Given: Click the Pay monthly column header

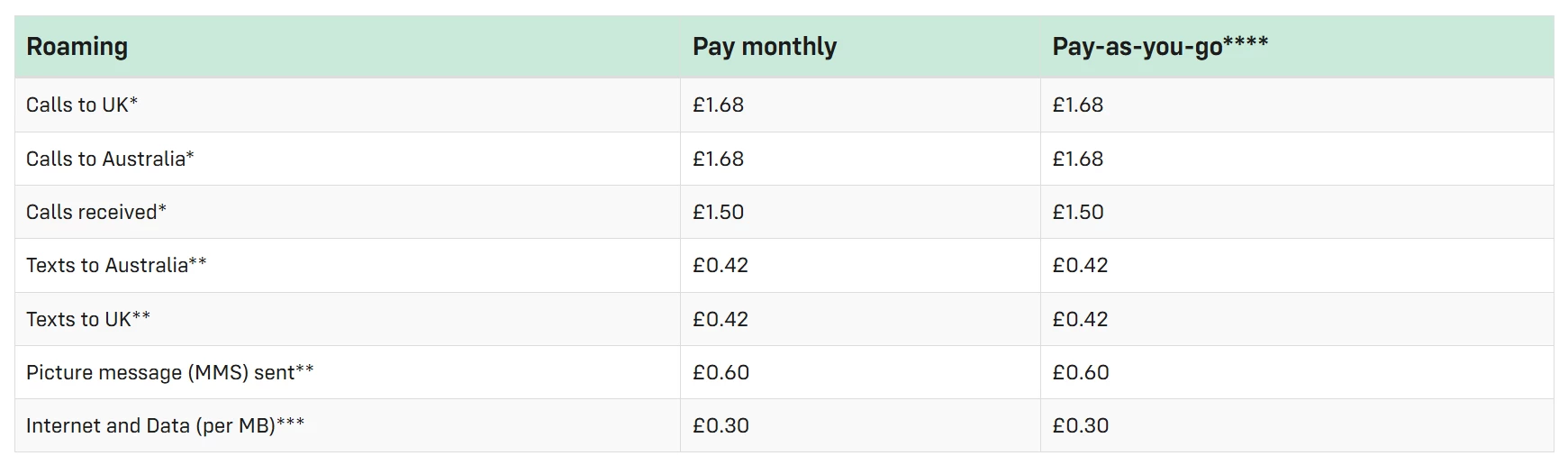Looking at the screenshot, I should (x=764, y=47).
